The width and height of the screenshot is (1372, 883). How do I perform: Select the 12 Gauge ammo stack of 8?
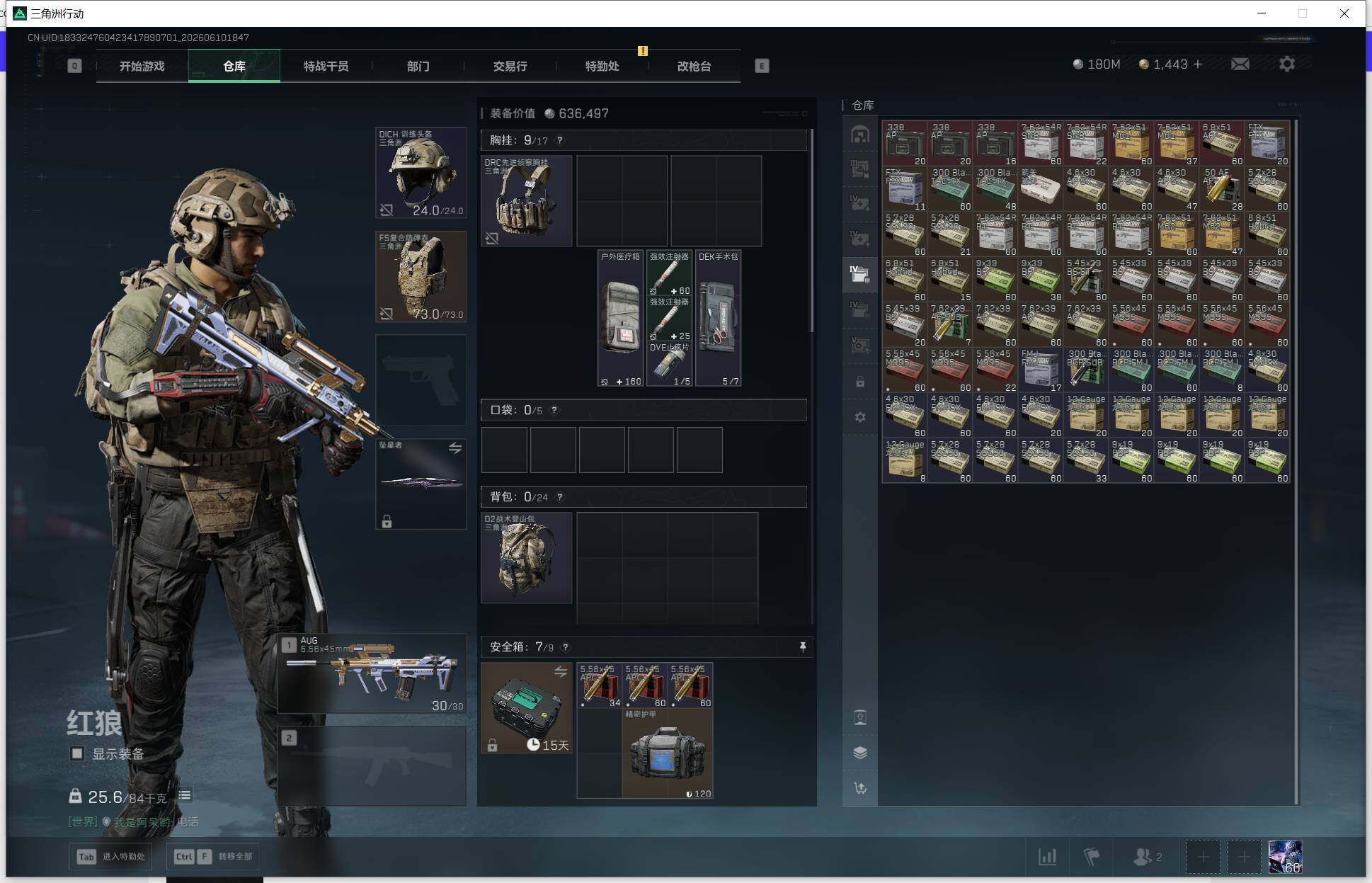coord(905,460)
